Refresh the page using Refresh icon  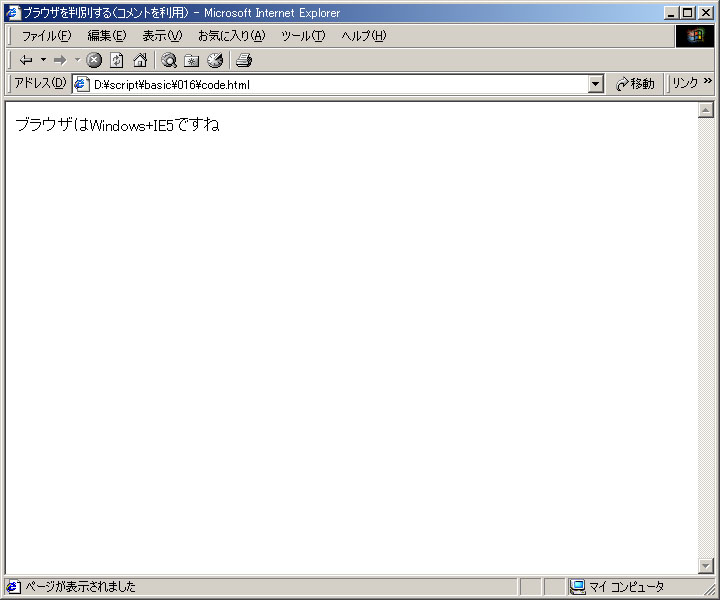(x=117, y=60)
